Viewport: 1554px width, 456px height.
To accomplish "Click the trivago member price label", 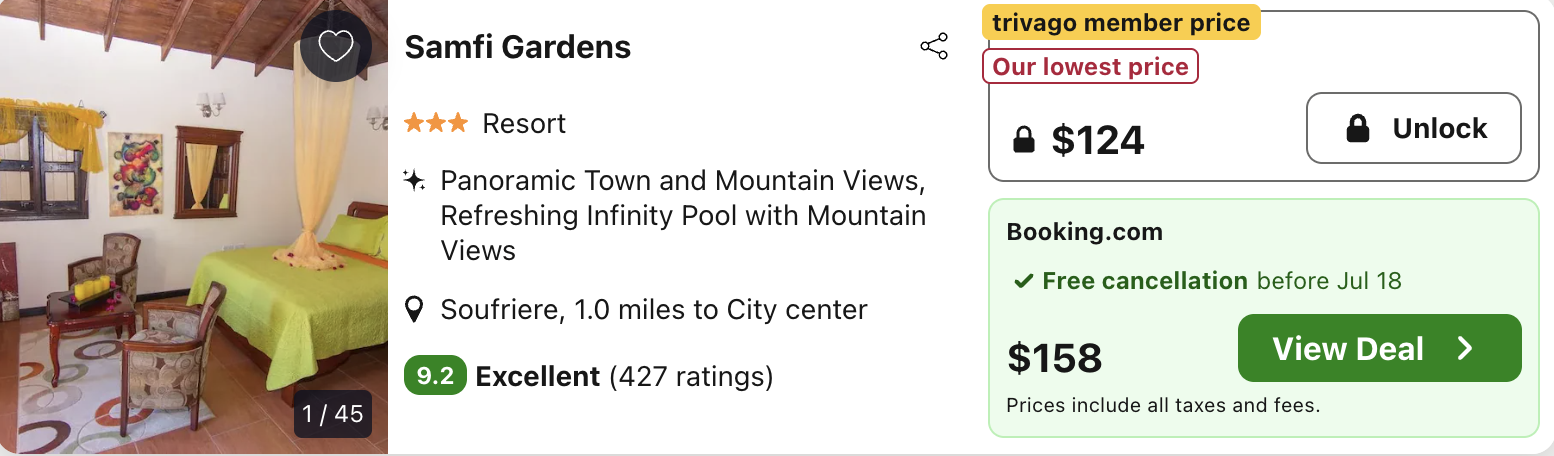I will (1121, 22).
